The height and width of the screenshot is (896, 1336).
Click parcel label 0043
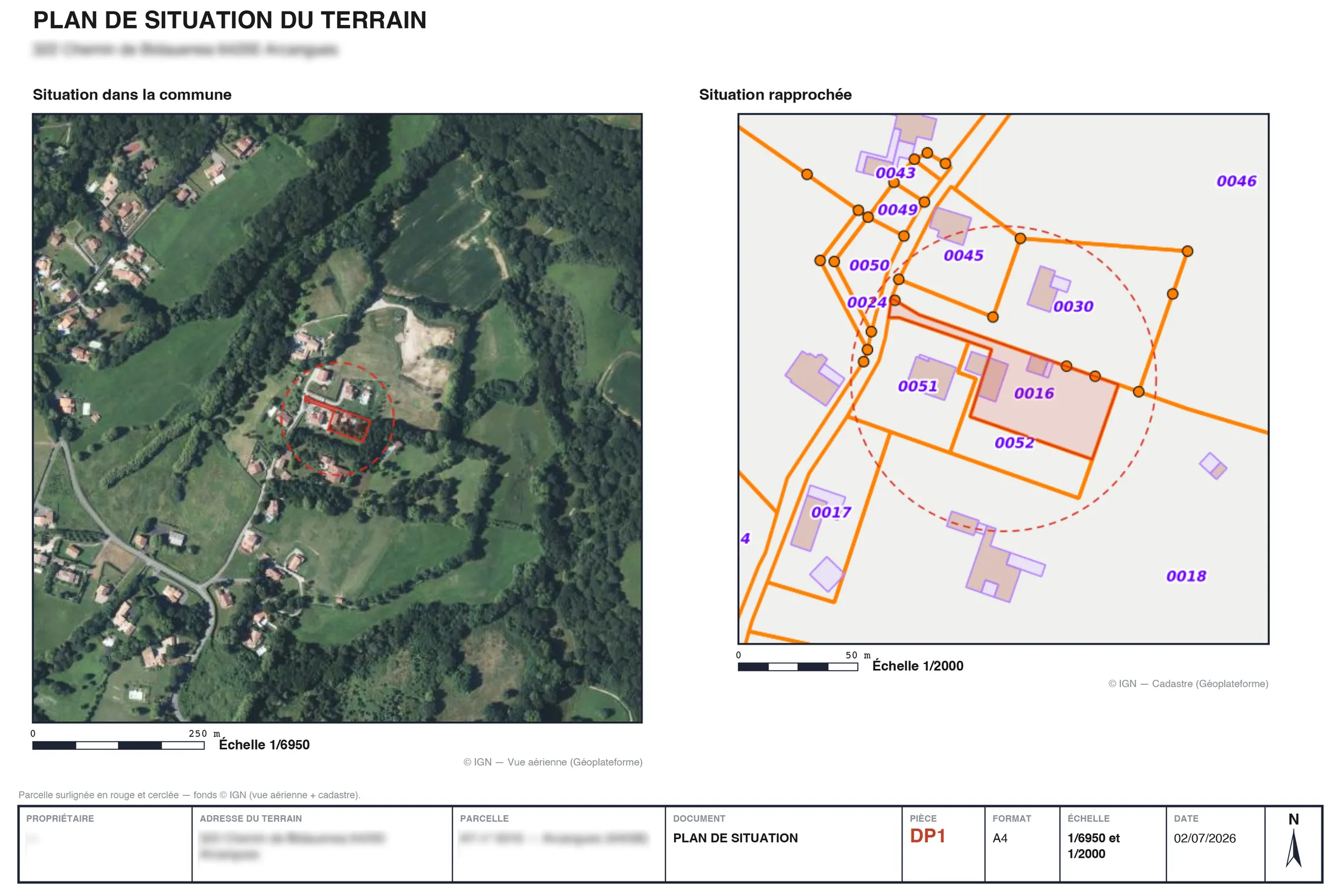(895, 173)
